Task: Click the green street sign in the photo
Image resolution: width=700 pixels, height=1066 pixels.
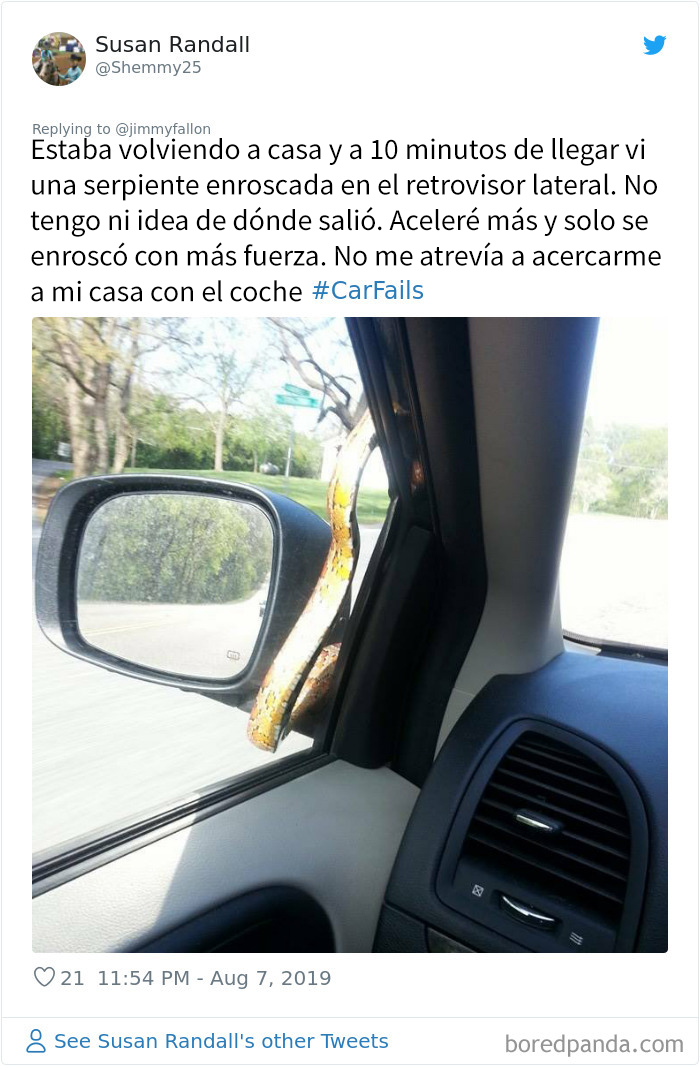Action: (x=297, y=396)
